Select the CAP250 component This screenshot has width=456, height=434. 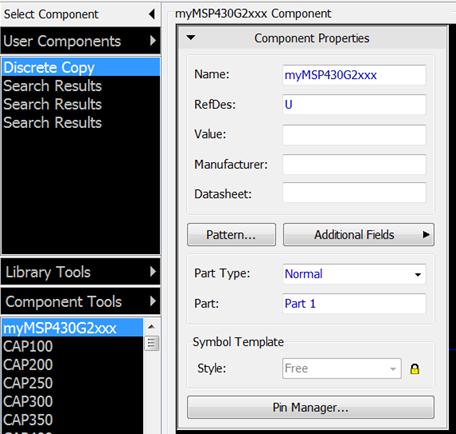click(x=73, y=383)
